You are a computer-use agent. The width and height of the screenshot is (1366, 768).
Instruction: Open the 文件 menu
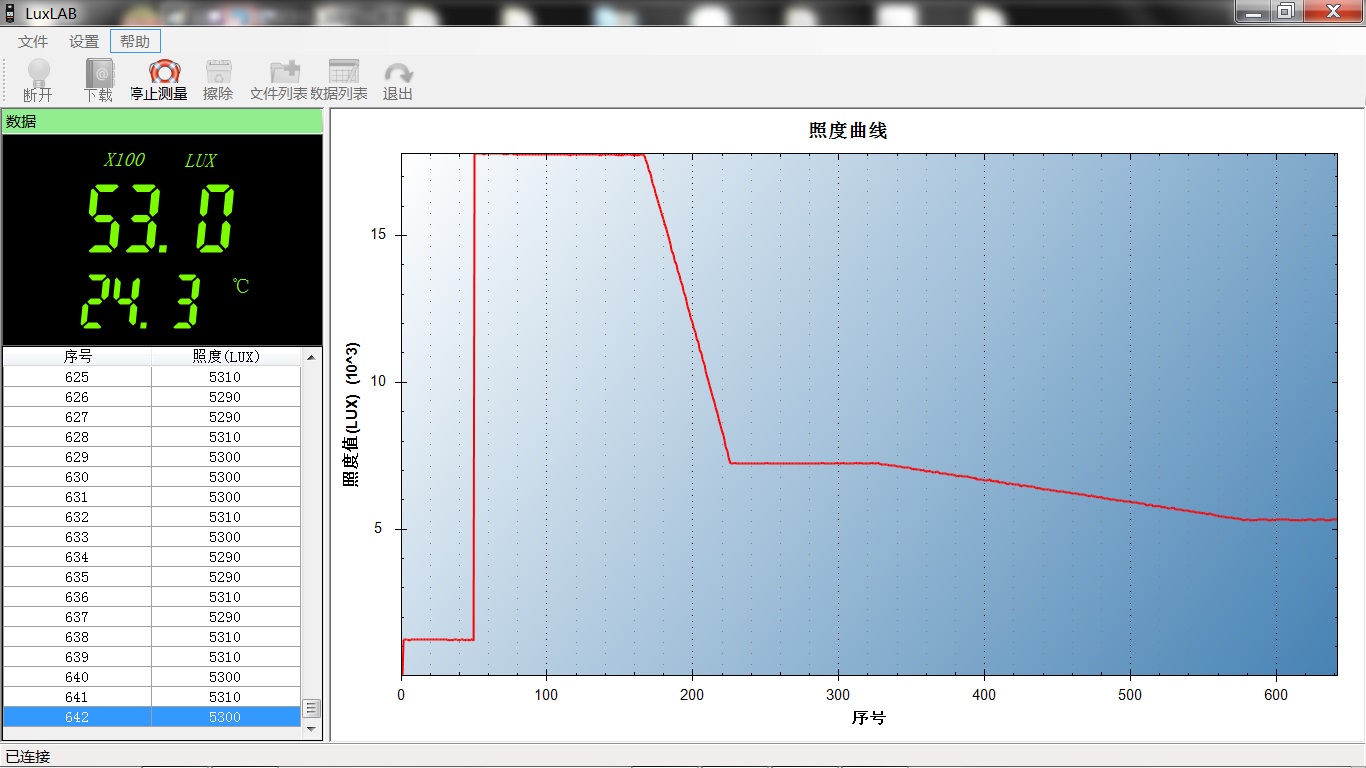[x=33, y=42]
